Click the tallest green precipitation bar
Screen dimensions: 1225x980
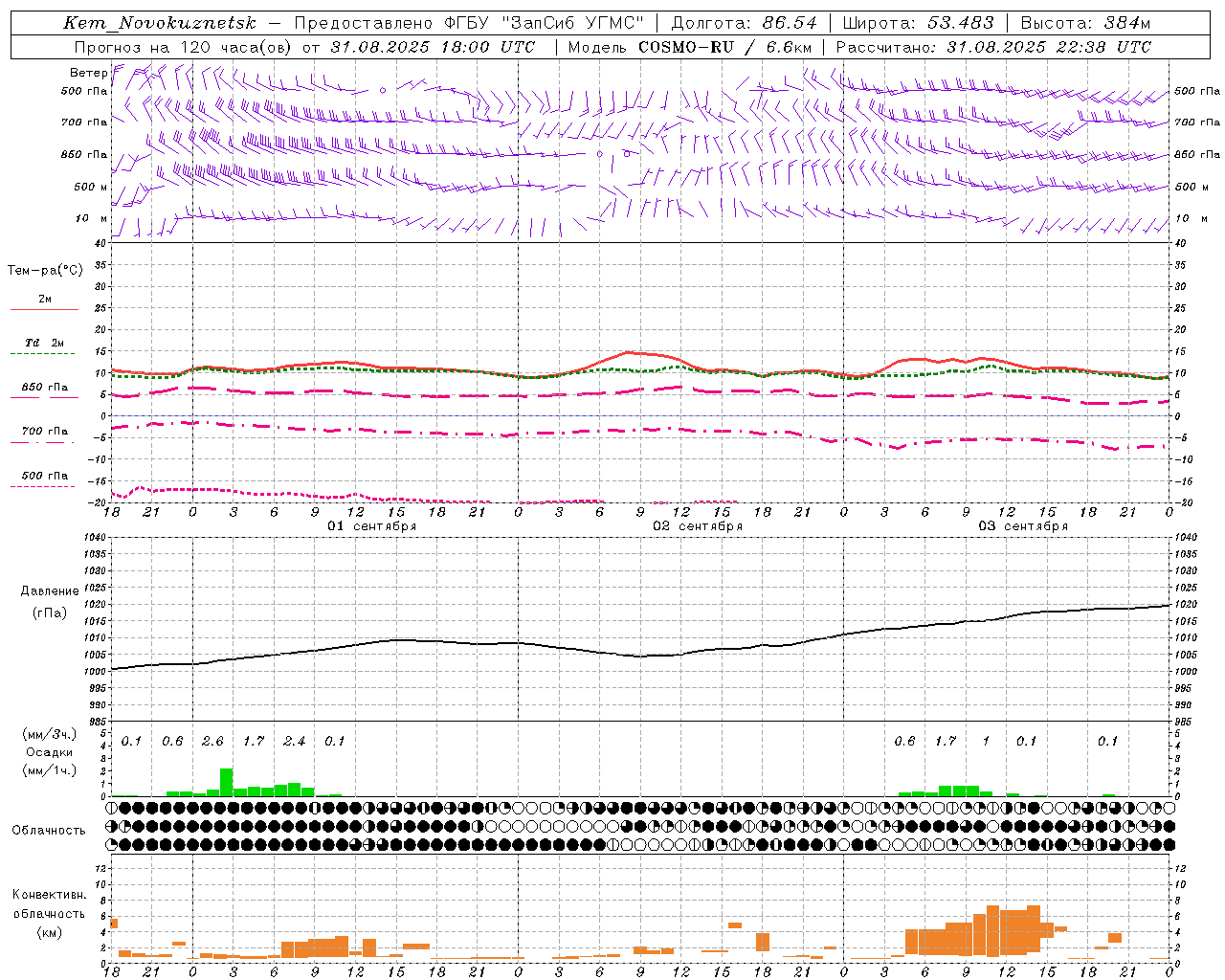point(227,782)
